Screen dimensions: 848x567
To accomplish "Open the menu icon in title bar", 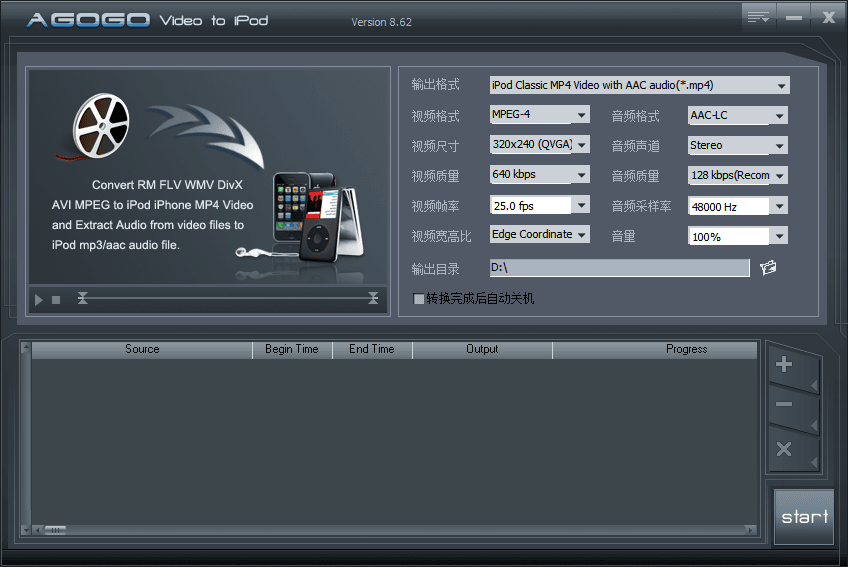I will (758, 18).
